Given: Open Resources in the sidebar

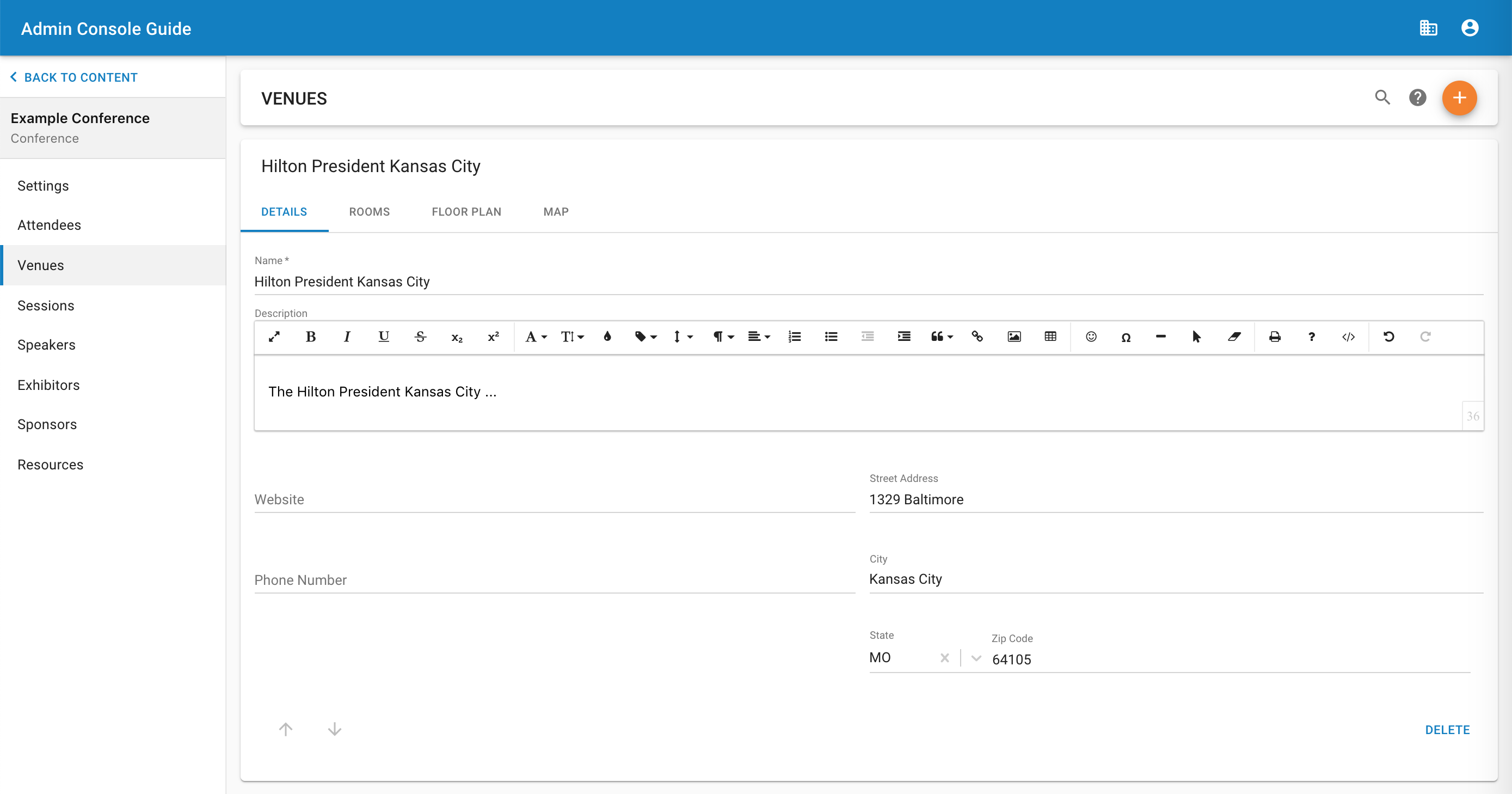Looking at the screenshot, I should pos(113,465).
